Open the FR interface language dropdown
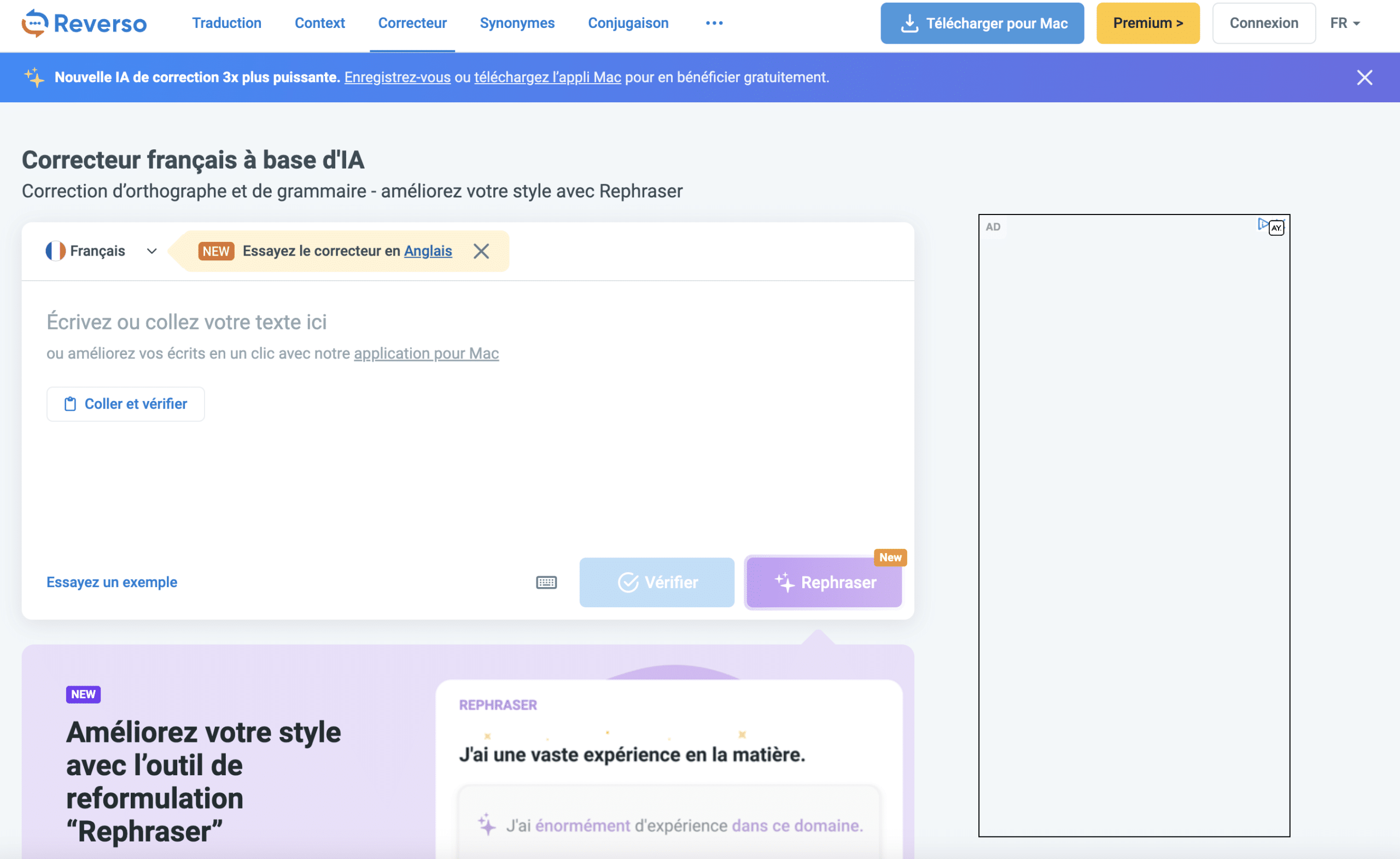Screen dimensions: 1400x859 click(1344, 24)
